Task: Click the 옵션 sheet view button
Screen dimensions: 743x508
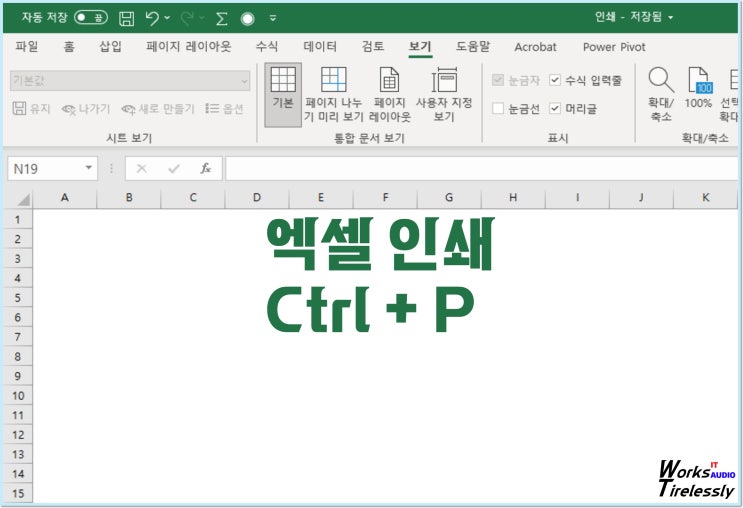Action: click(x=224, y=109)
